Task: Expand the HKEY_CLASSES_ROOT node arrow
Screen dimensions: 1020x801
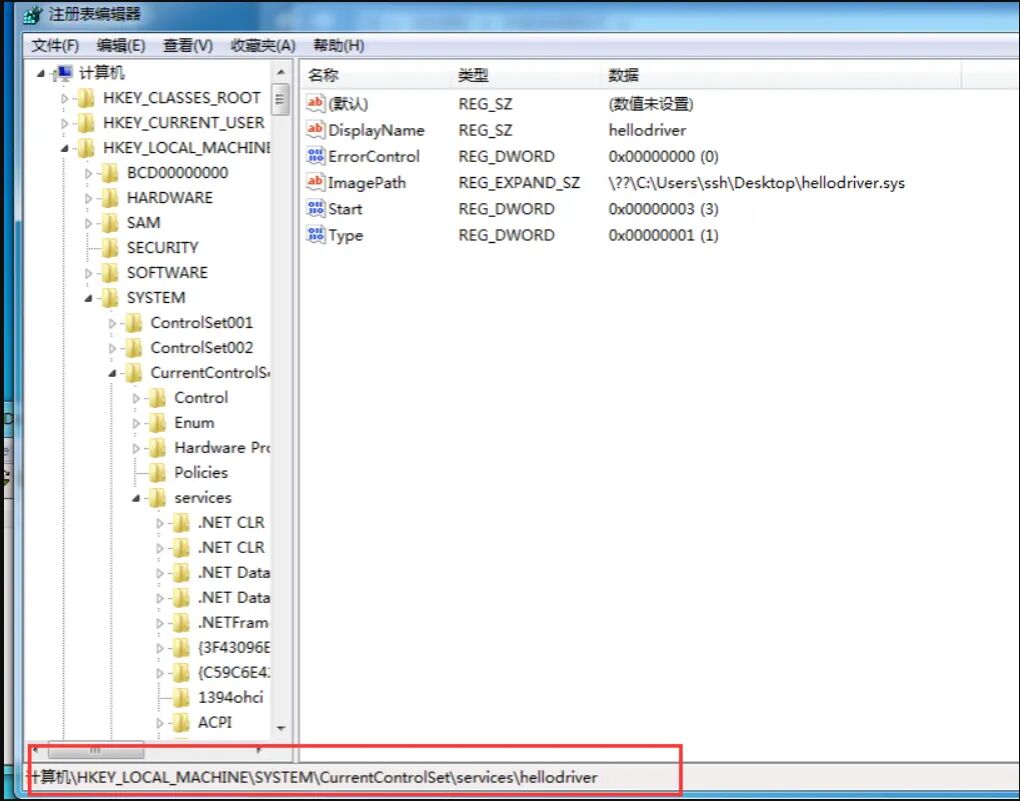Action: [64, 99]
